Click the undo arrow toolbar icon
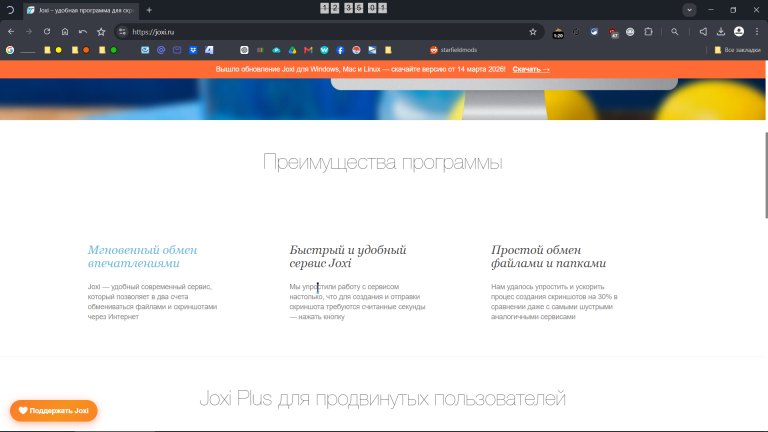768x432 pixels. 83,32
